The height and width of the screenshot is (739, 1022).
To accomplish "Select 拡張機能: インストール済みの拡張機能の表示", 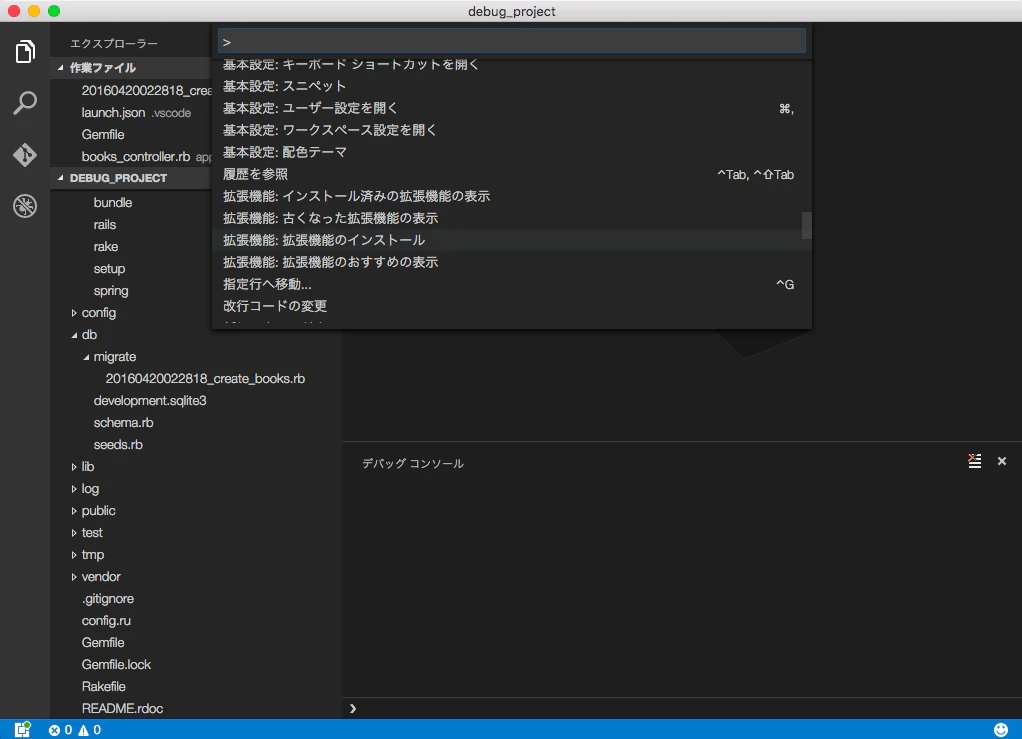I will tap(512, 196).
